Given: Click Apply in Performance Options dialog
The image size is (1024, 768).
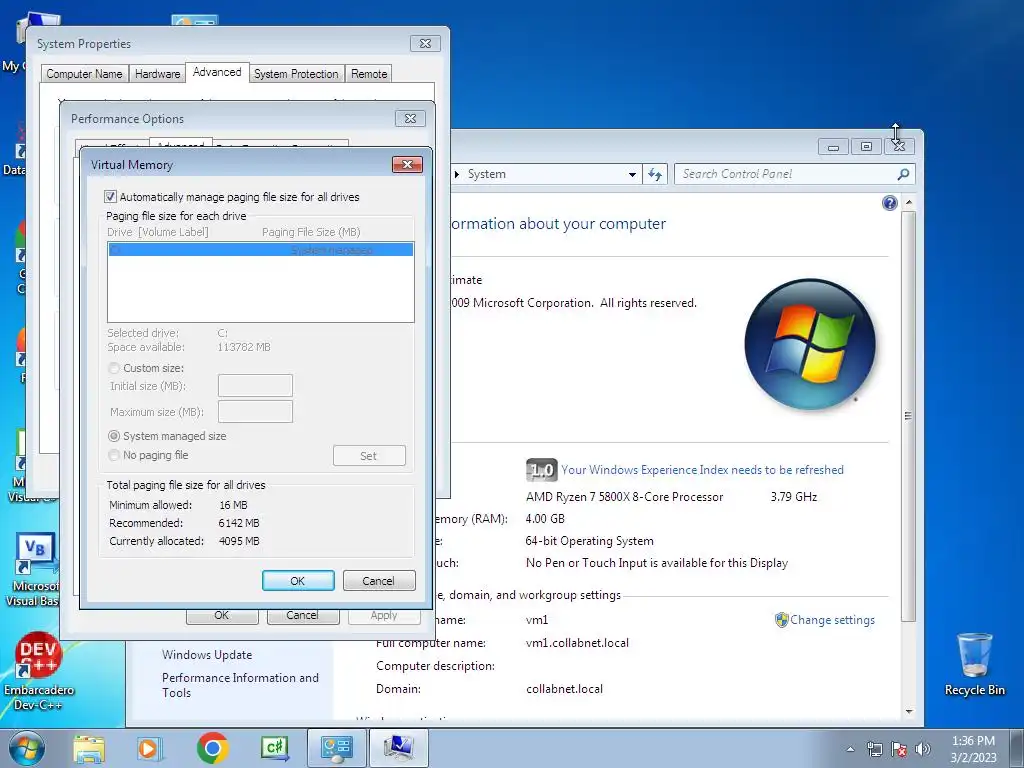Looking at the screenshot, I should [384, 616].
